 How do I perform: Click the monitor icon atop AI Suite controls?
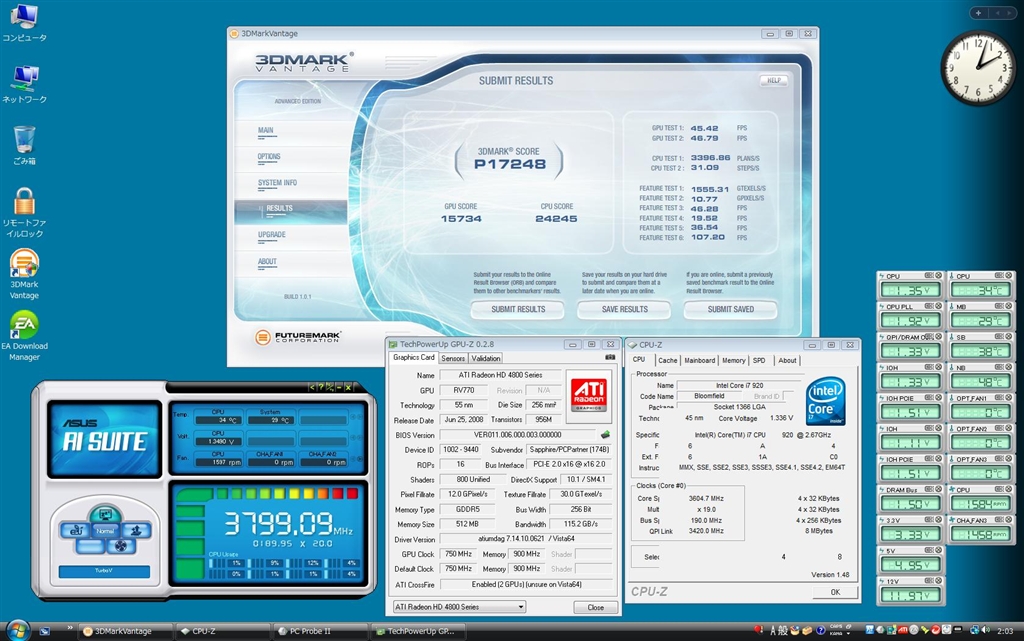(107, 514)
